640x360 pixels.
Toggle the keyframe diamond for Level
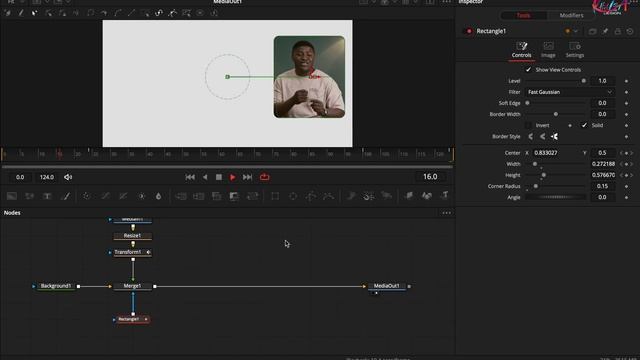click(x=627, y=81)
